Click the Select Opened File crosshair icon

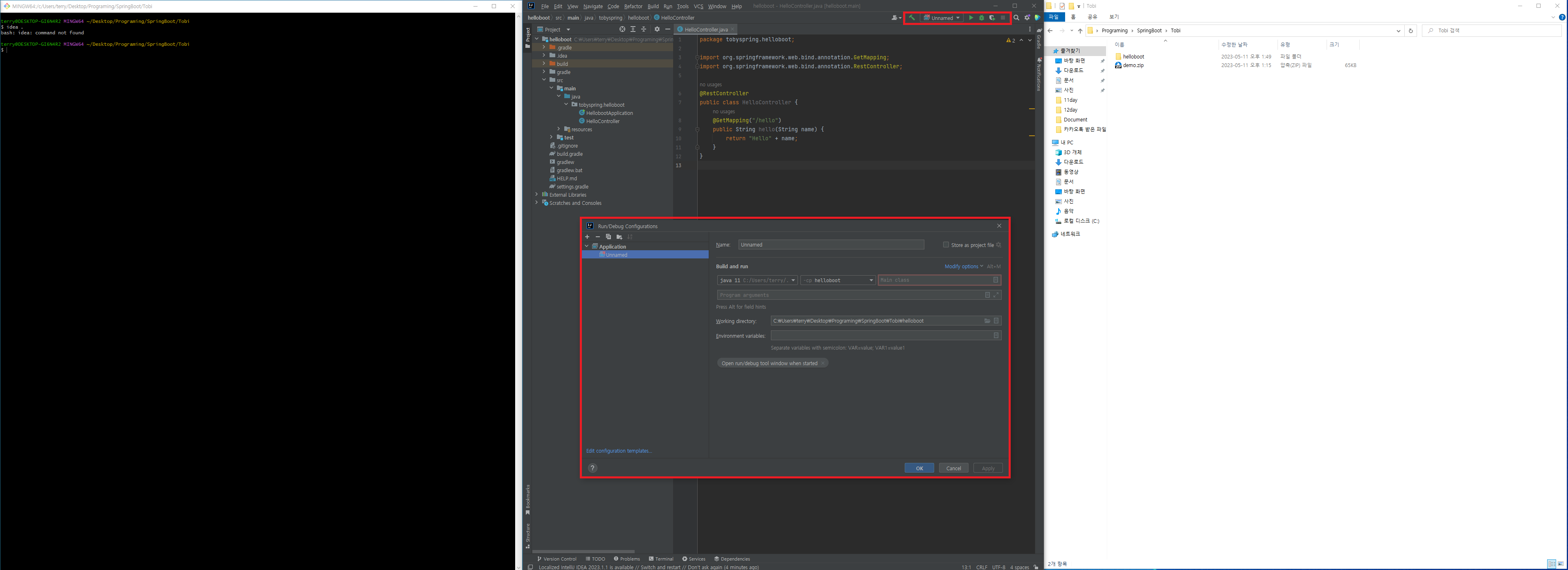click(622, 29)
